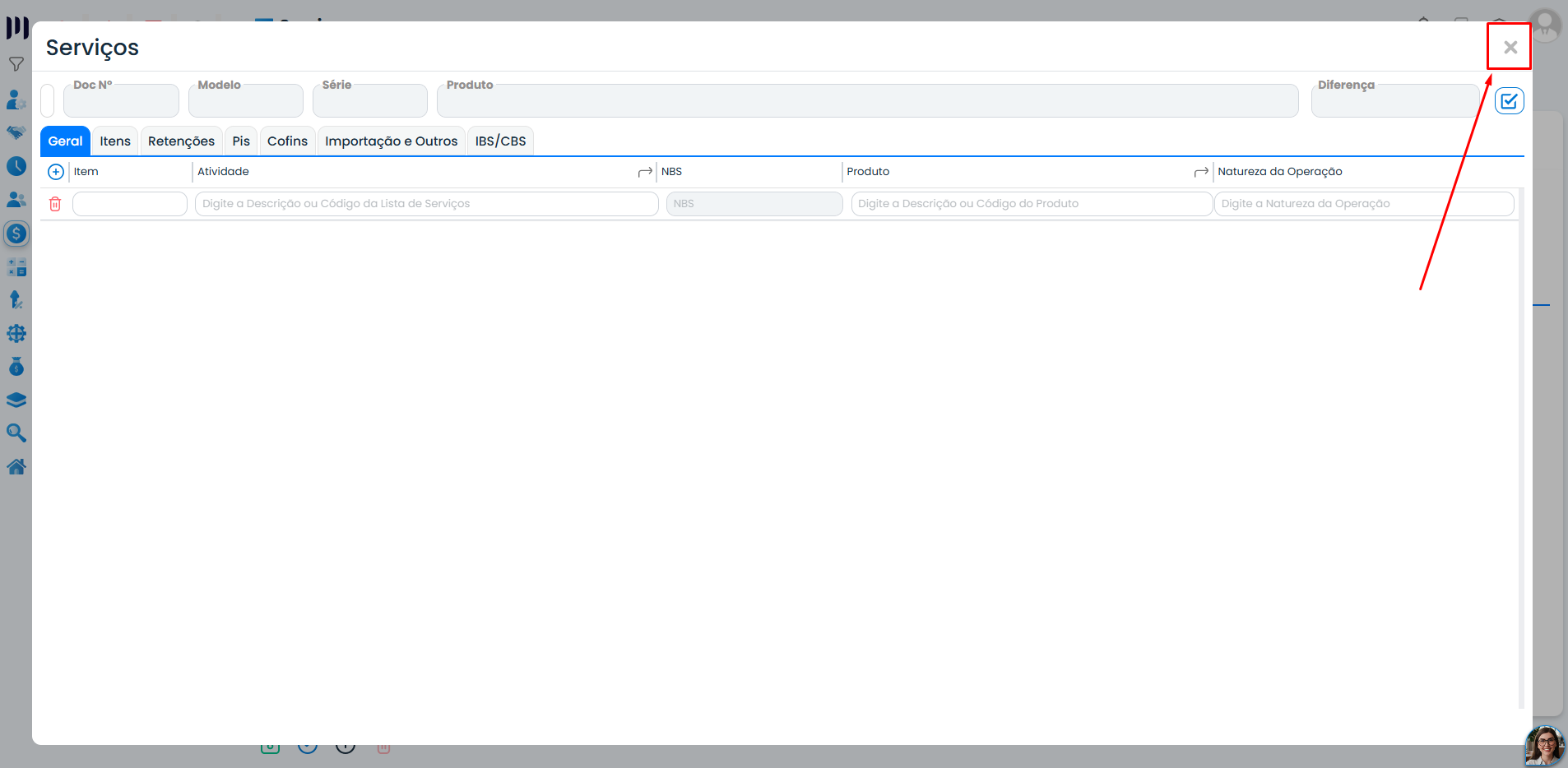Image resolution: width=1568 pixels, height=768 pixels.
Task: Open the Pis tab
Action: pos(241,141)
